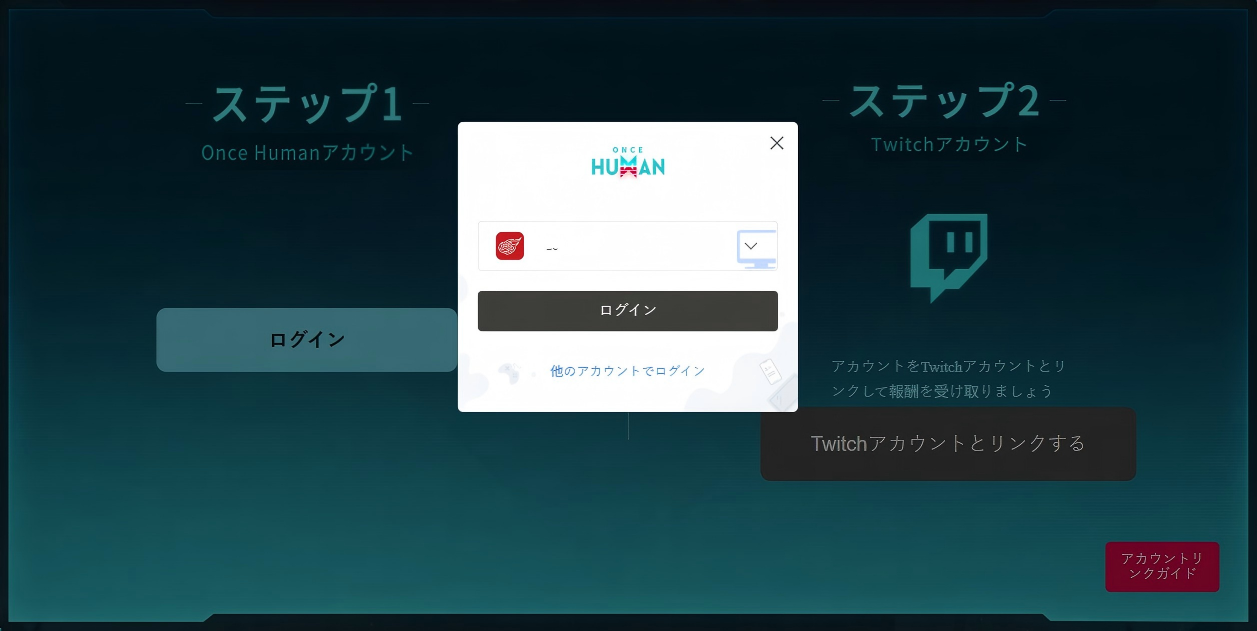Click the Step 1 ログイン button behind dialog
1257x631 pixels.
coord(307,340)
